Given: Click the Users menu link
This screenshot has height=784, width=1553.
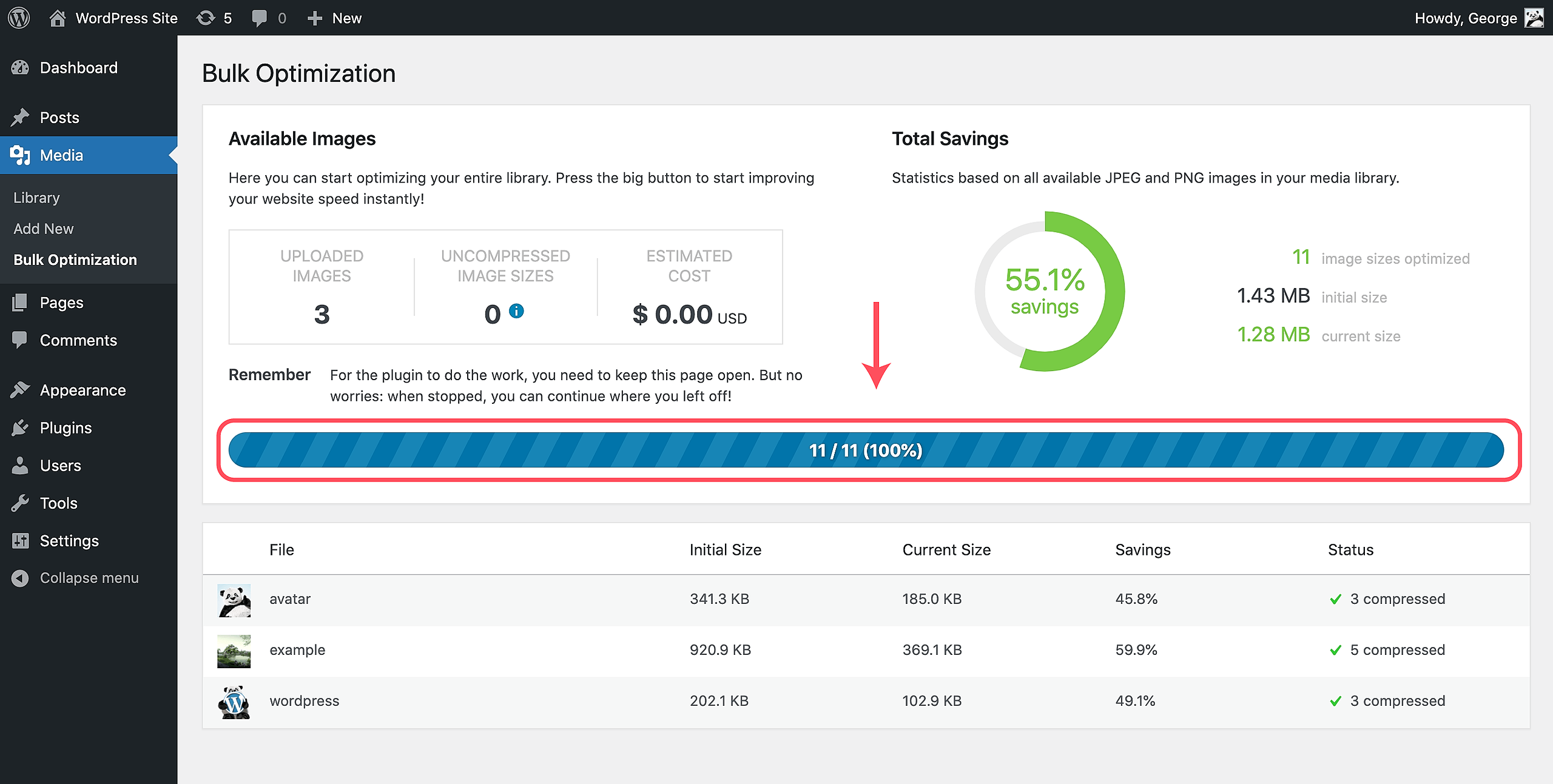Looking at the screenshot, I should 60,466.
